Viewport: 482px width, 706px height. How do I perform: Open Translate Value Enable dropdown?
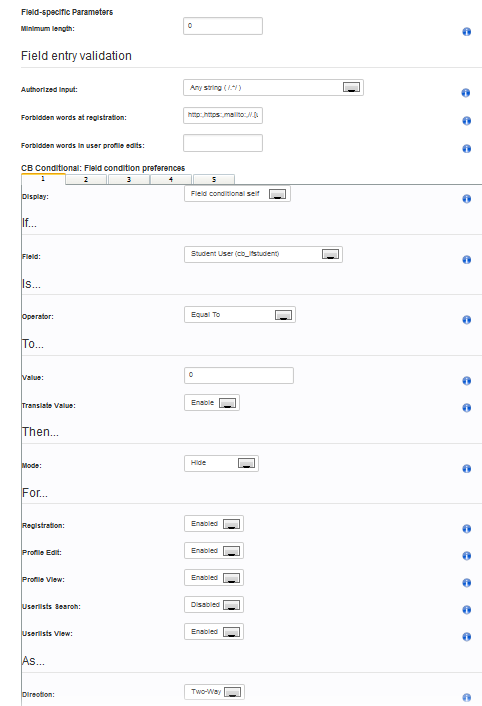pyautogui.click(x=212, y=403)
